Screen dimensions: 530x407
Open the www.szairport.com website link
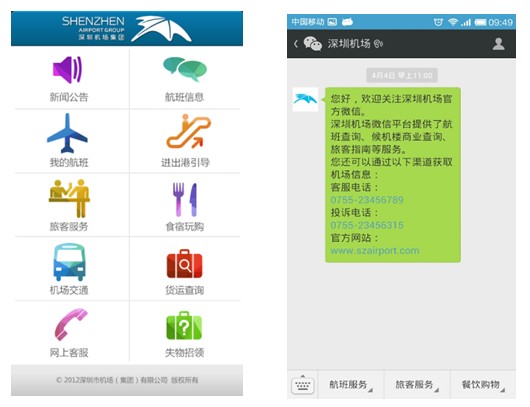point(375,250)
